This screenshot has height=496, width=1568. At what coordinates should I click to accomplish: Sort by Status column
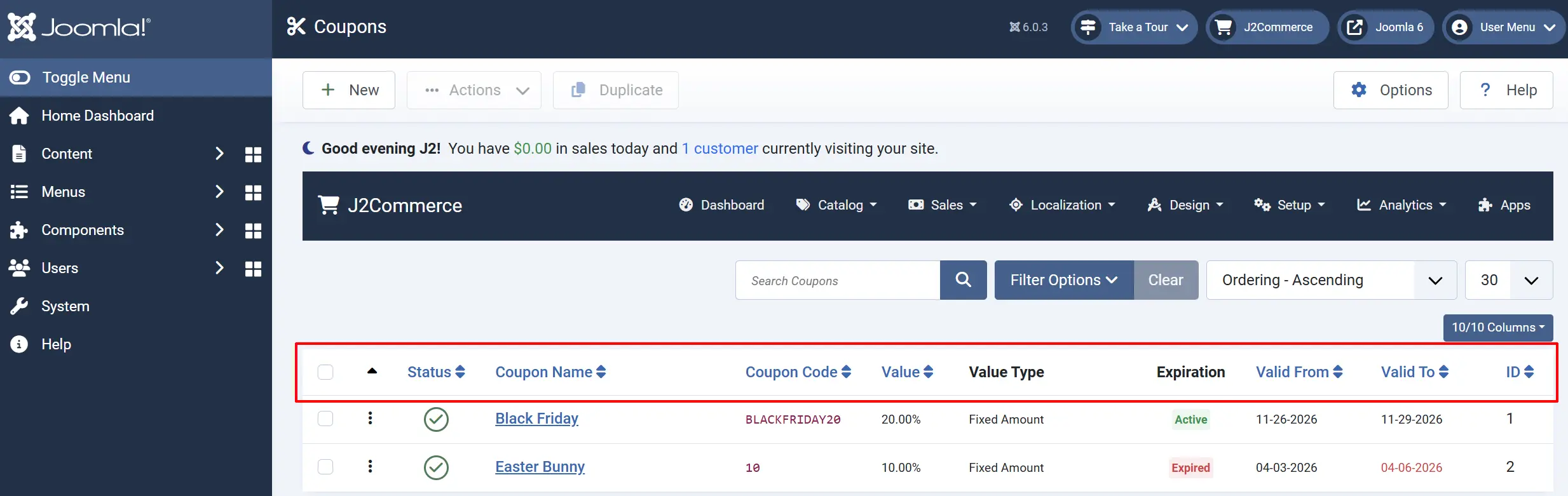(x=436, y=372)
